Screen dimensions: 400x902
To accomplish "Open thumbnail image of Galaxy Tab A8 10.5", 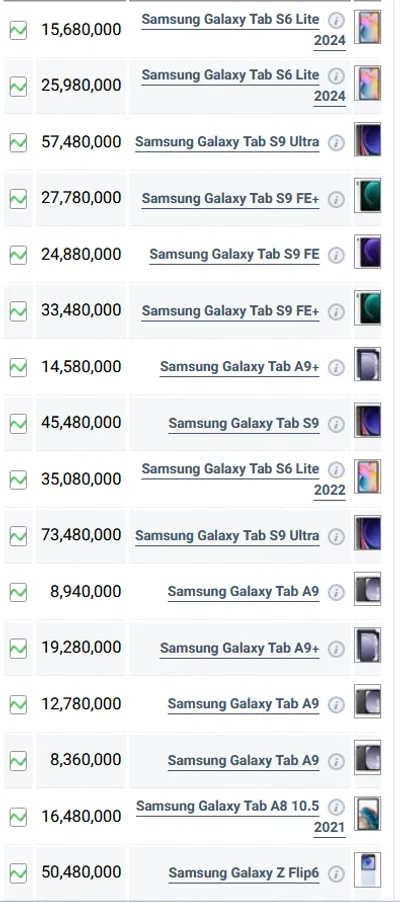I will coord(367,813).
